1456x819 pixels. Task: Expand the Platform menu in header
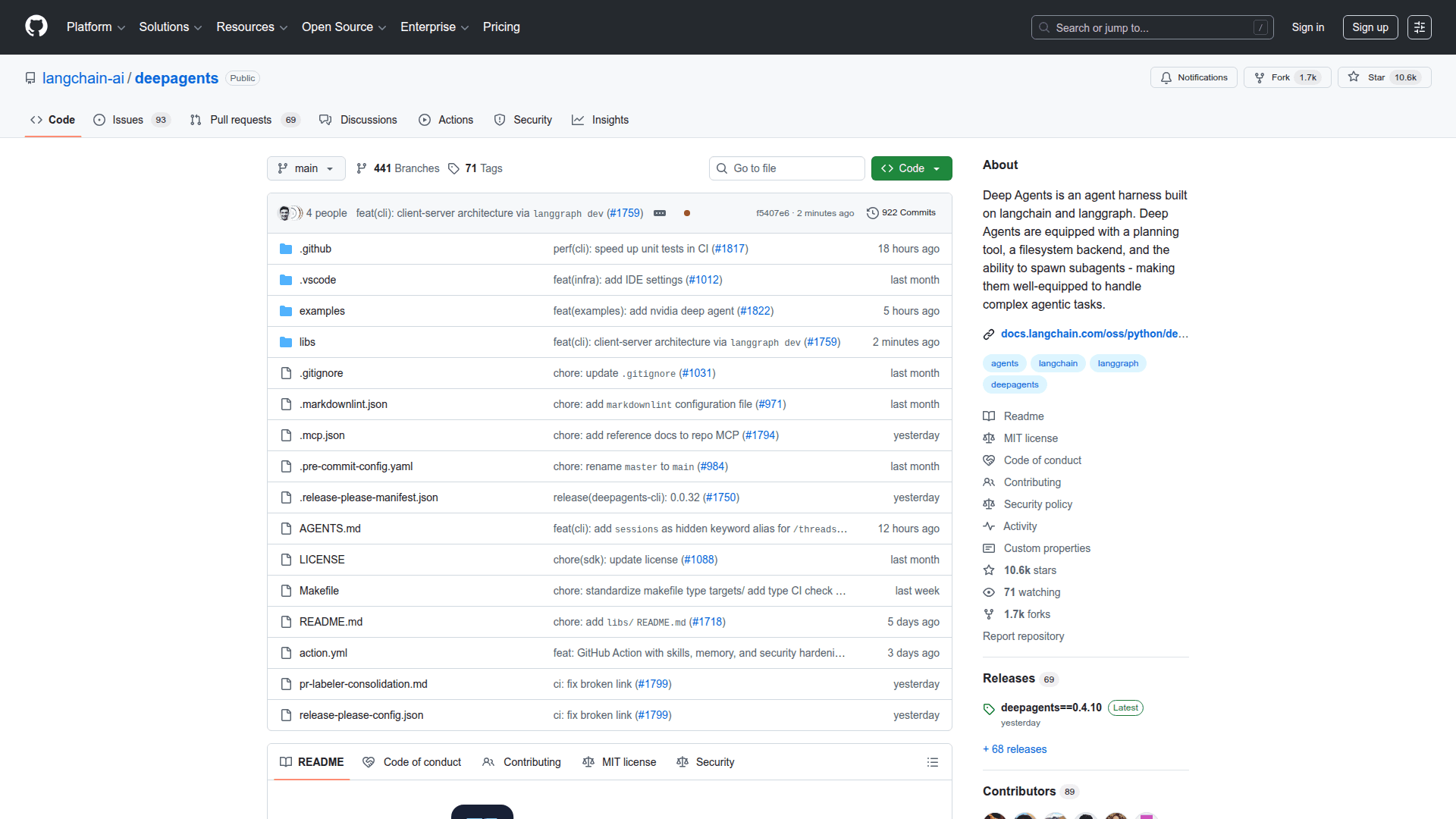[96, 27]
